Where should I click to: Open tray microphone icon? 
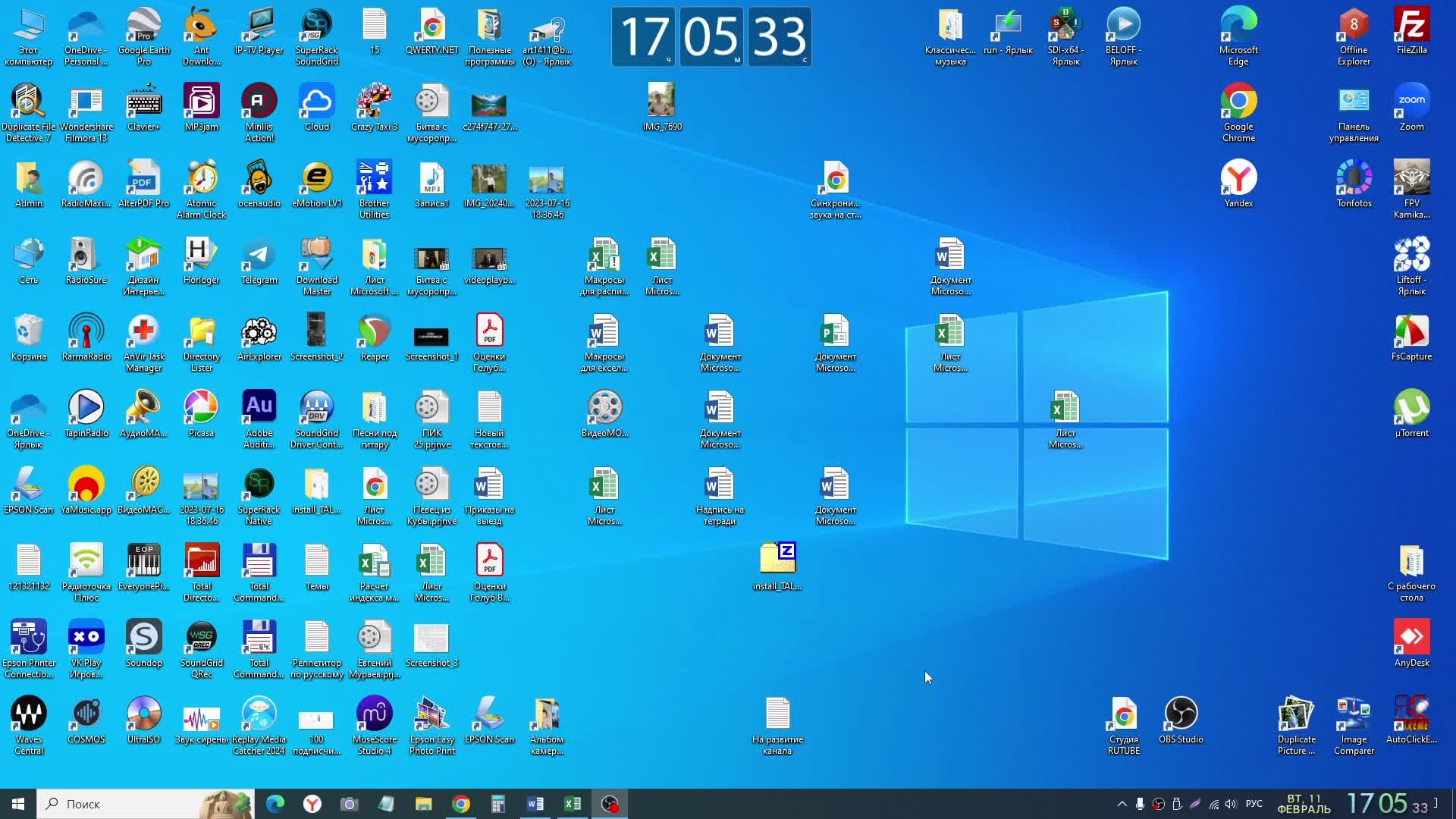(x=1140, y=804)
